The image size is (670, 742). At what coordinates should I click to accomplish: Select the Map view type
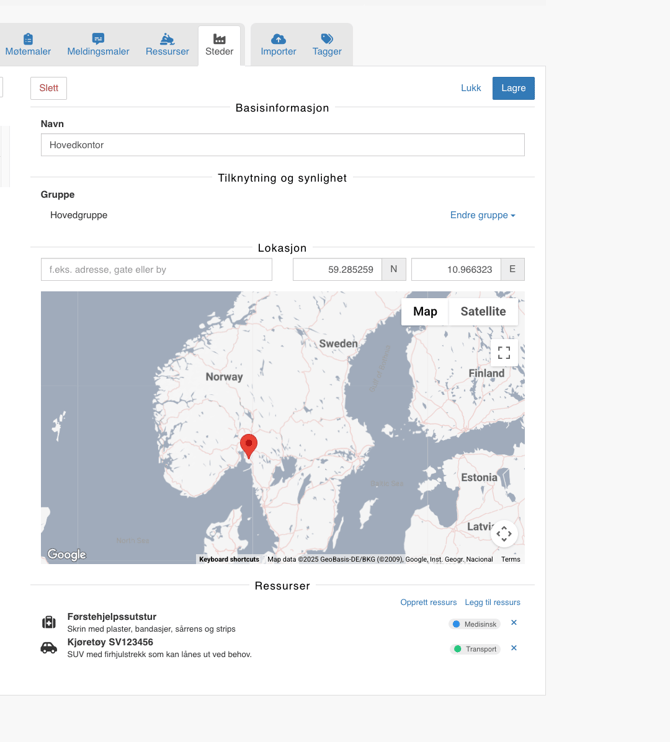(425, 312)
